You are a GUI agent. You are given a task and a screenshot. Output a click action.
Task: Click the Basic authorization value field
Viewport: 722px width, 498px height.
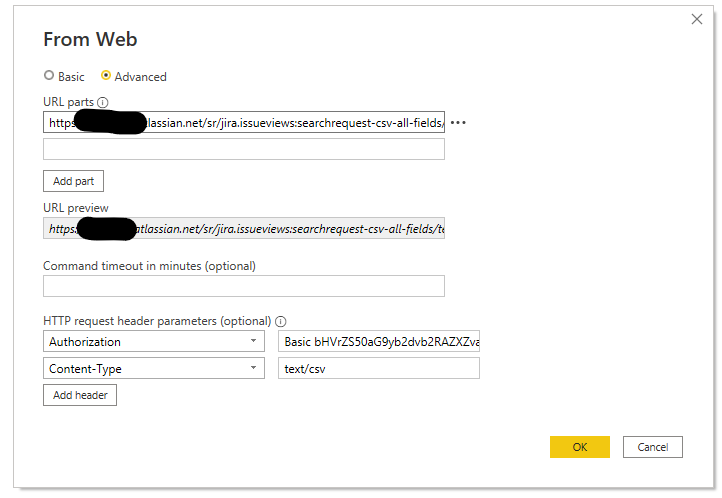tap(378, 342)
